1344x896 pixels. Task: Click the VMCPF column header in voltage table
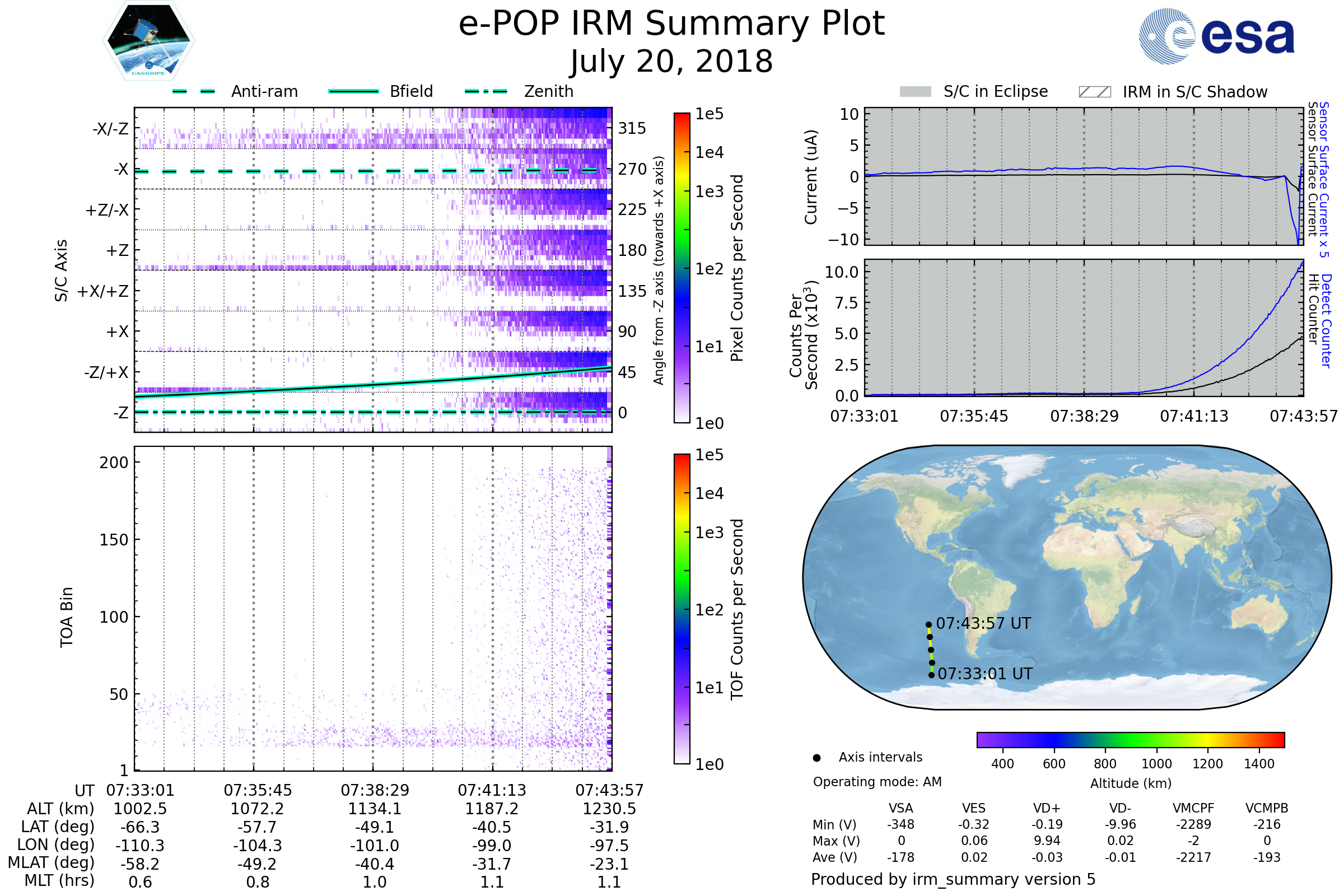(1193, 808)
